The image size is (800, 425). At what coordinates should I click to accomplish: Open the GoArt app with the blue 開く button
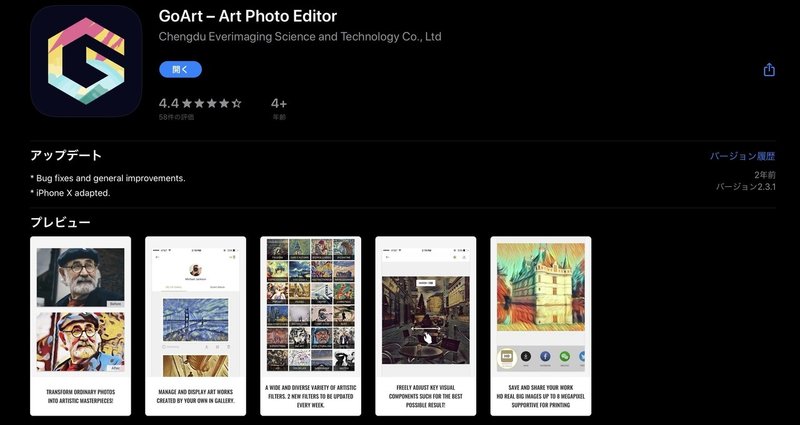180,69
